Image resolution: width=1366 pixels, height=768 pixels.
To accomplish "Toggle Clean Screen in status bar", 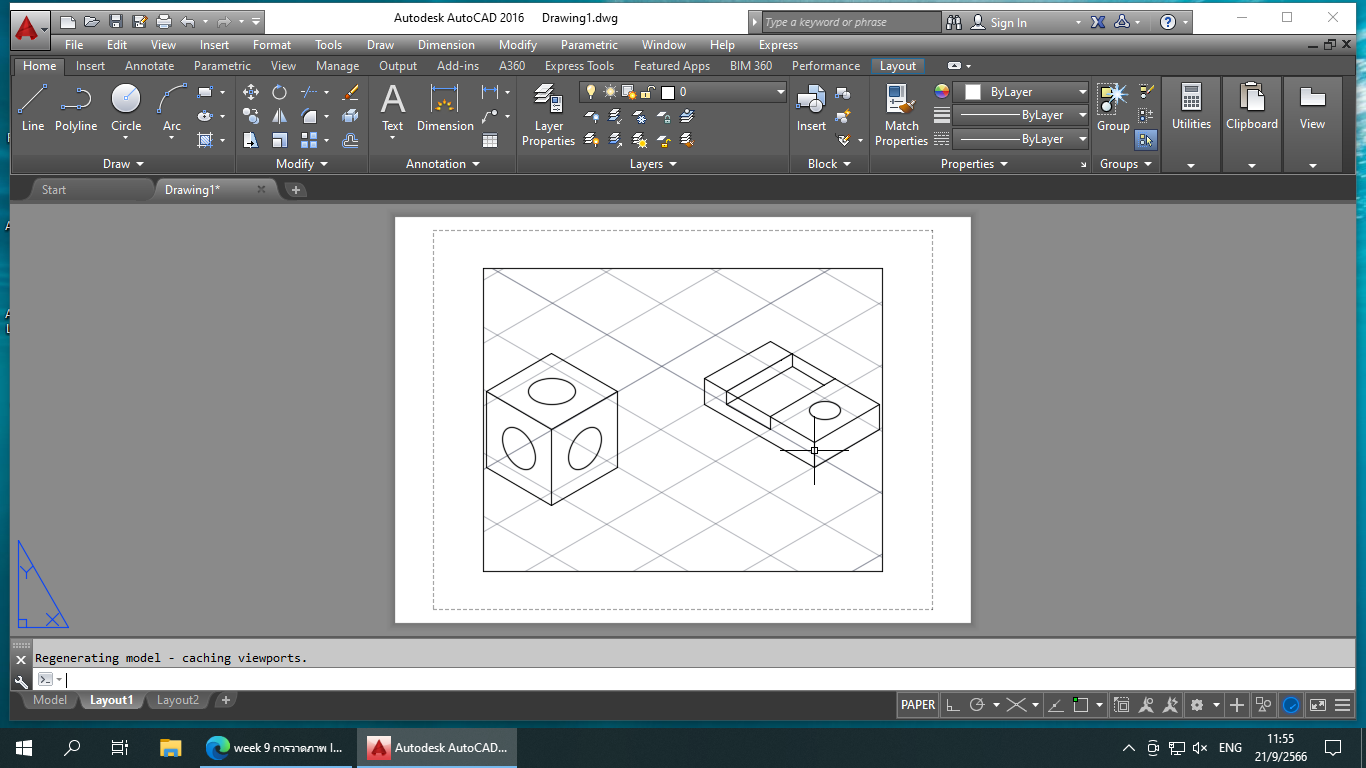I will [1317, 705].
